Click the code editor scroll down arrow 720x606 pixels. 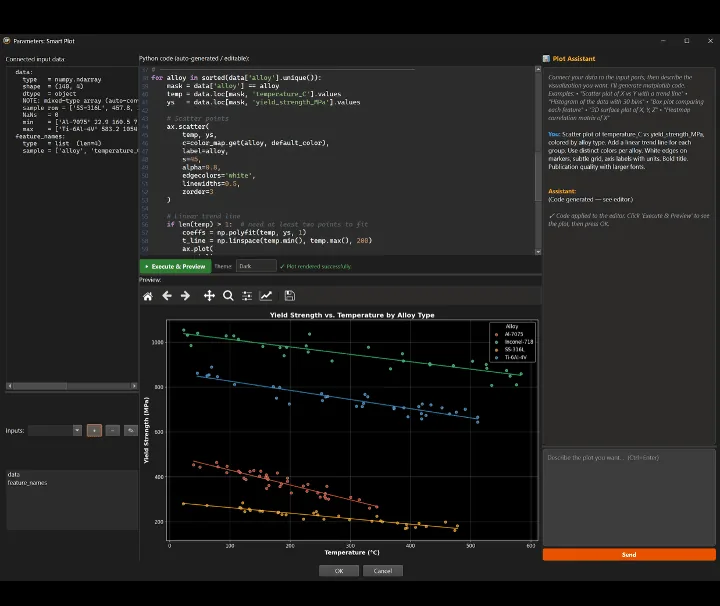click(x=538, y=252)
